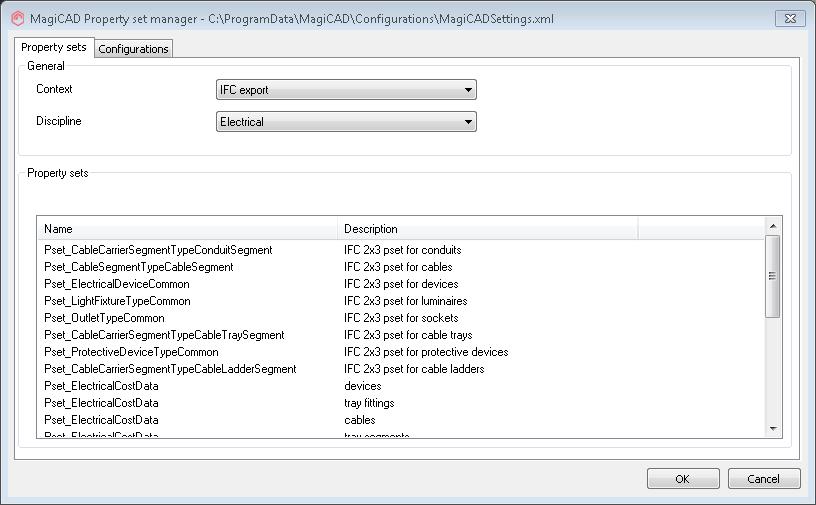Image resolution: width=816 pixels, height=505 pixels.
Task: Click description 'IFC 2x3 pset for luminaires'
Action: click(405, 301)
